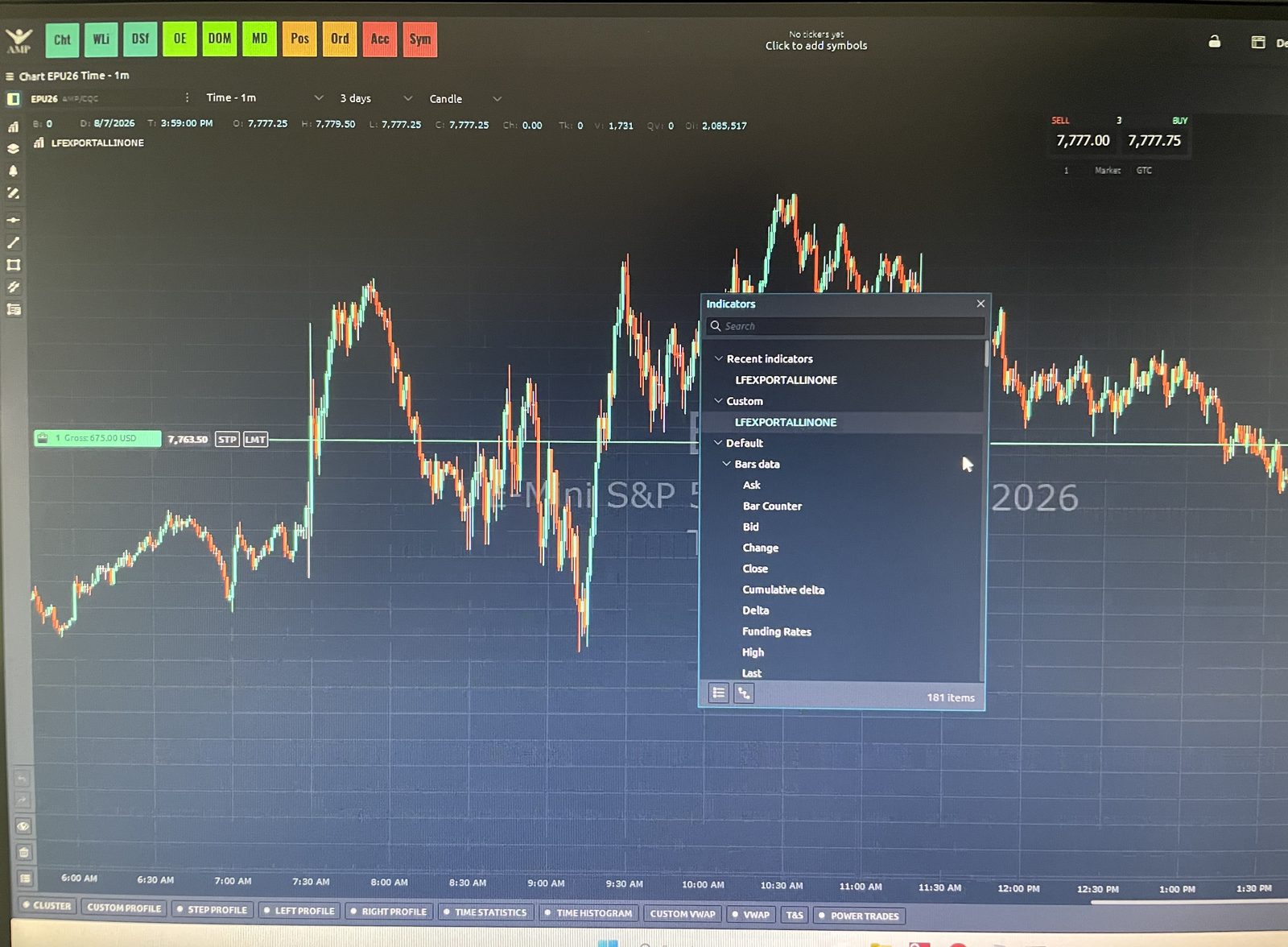Screen dimensions: 1288x947
Task: Toggle the eye visibility icon in sidebar
Action: [x=23, y=826]
